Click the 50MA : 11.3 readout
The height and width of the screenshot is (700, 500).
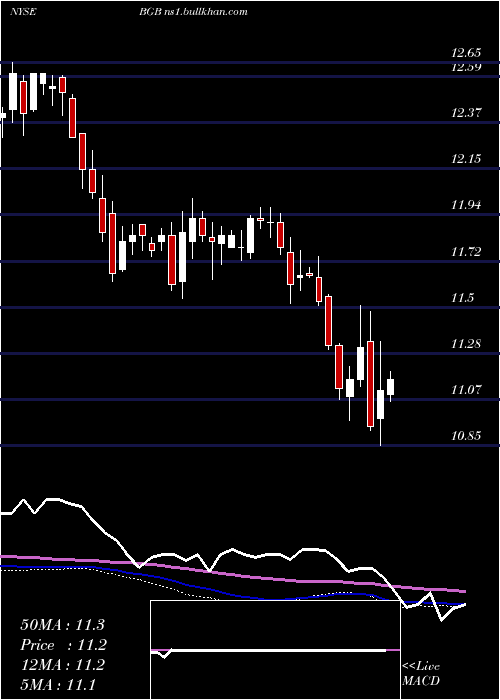pos(62,625)
